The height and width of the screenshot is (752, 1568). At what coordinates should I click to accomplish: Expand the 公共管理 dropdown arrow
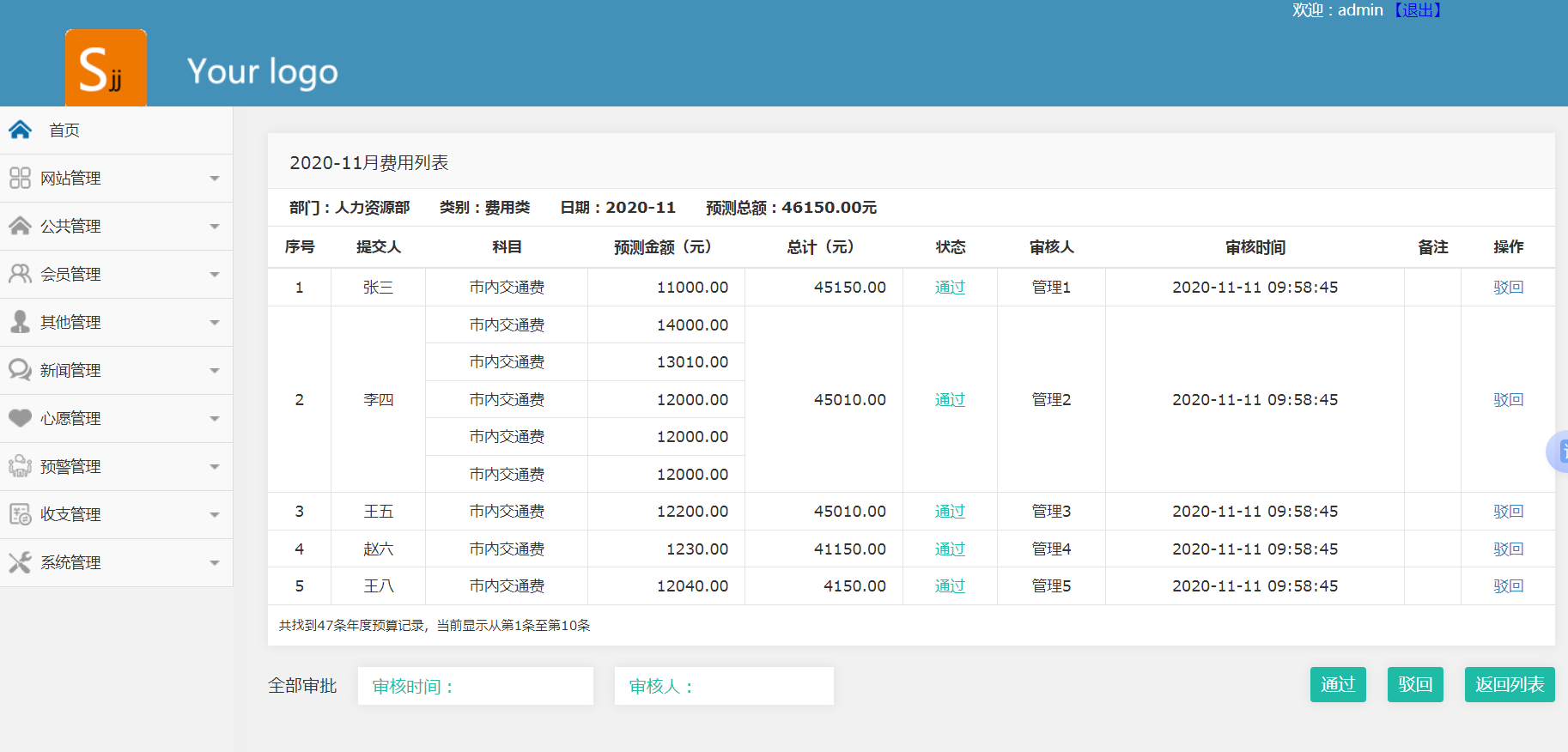(215, 227)
